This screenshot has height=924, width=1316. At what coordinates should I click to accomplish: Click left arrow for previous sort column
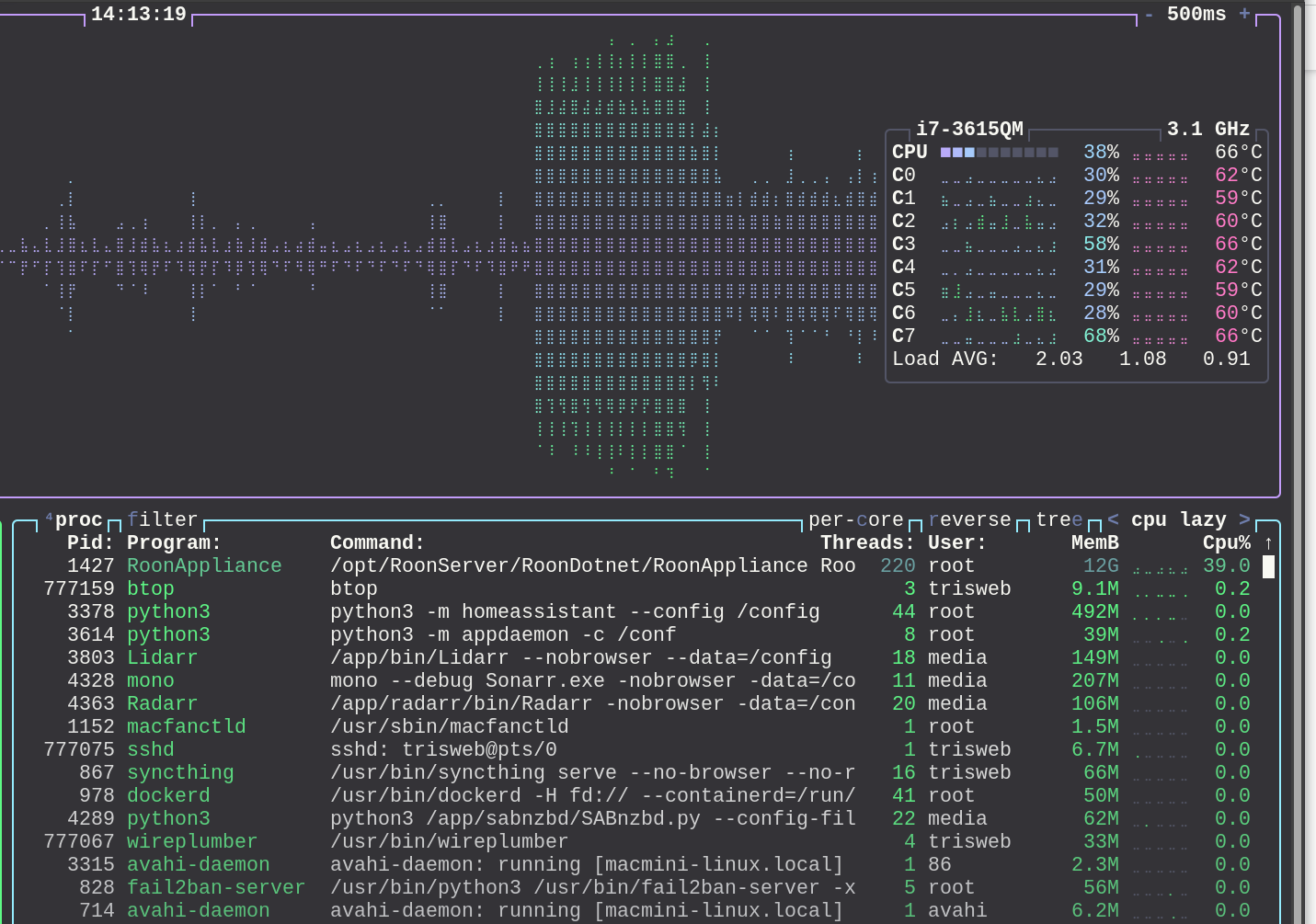pyautogui.click(x=1113, y=519)
